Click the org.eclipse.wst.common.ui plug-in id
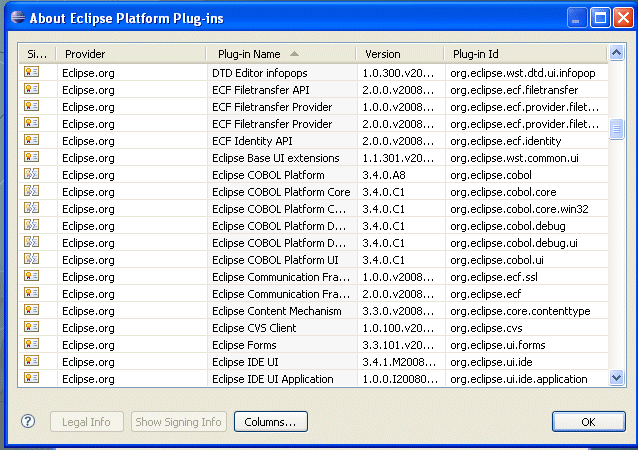This screenshot has height=450, width=638. [514, 158]
